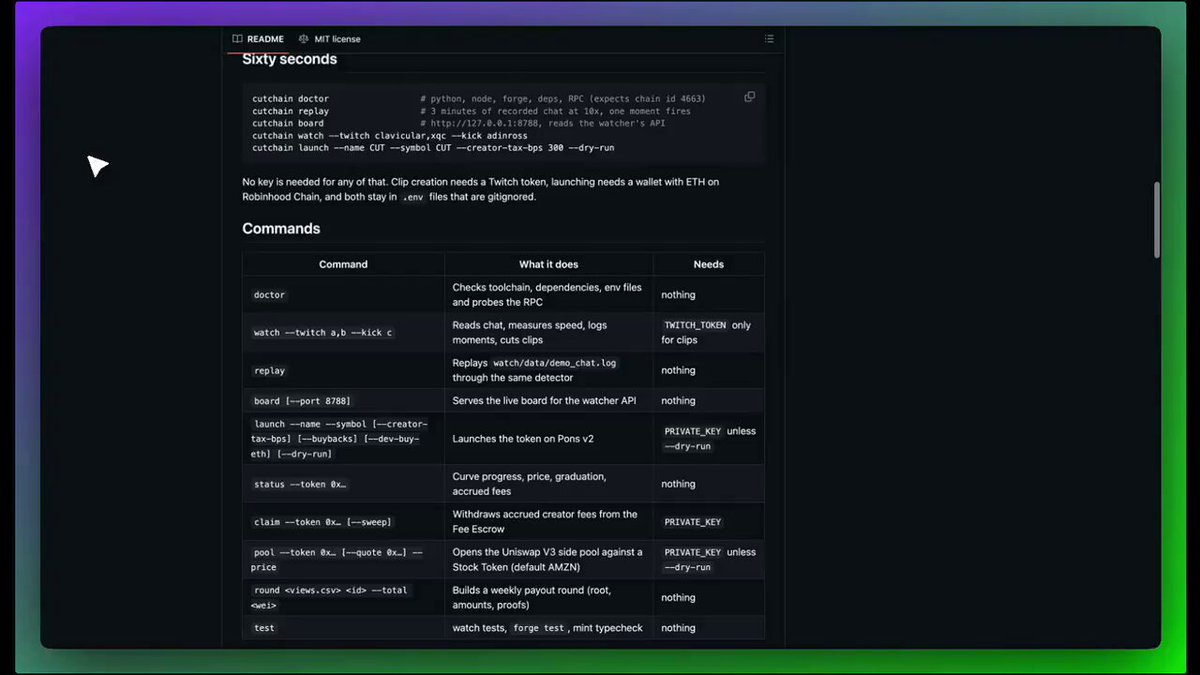Click the ".env" inline code in the paragraph

coord(412,198)
